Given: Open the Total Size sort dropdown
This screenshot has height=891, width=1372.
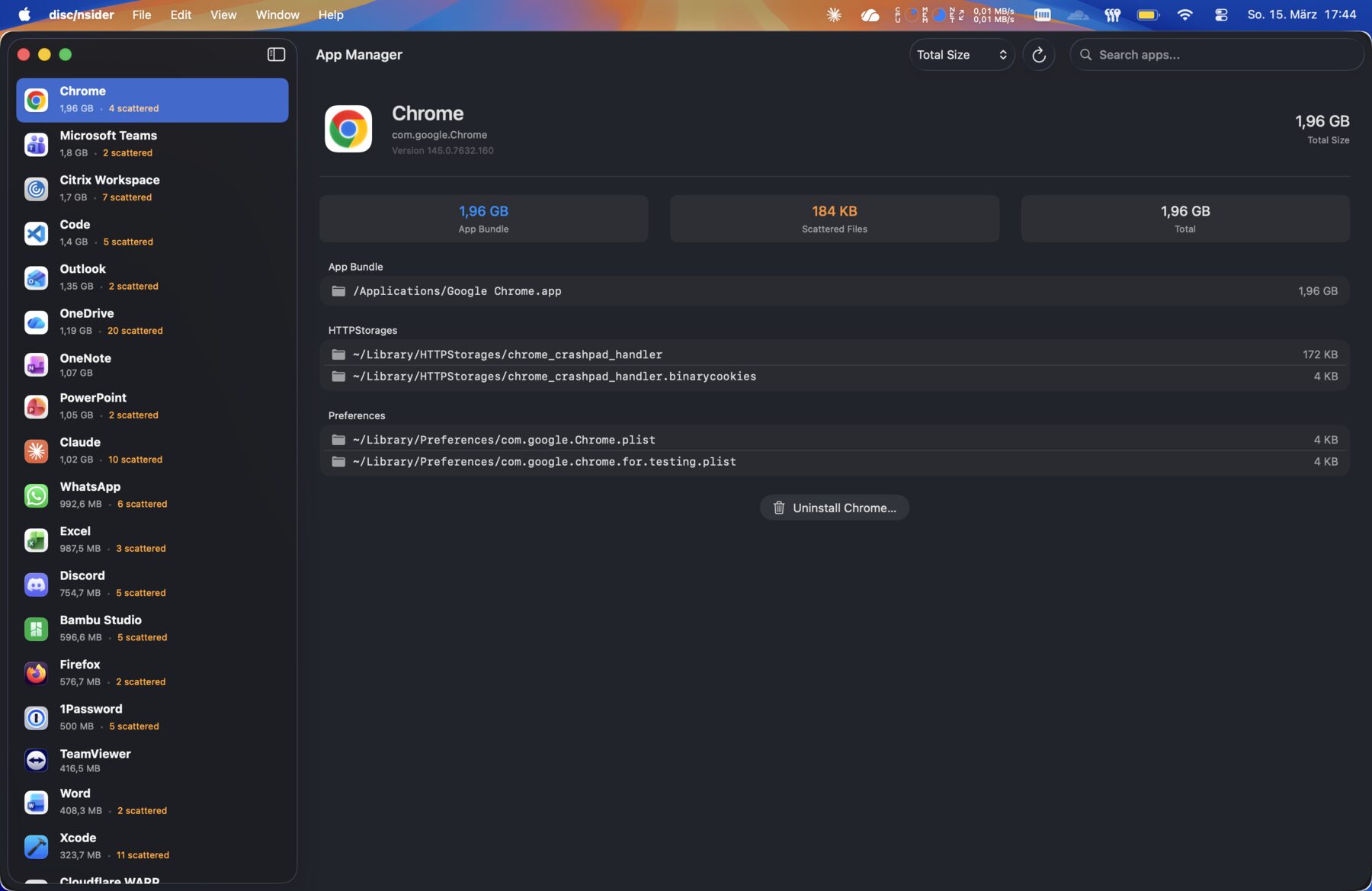Looking at the screenshot, I should pyautogui.click(x=962, y=55).
